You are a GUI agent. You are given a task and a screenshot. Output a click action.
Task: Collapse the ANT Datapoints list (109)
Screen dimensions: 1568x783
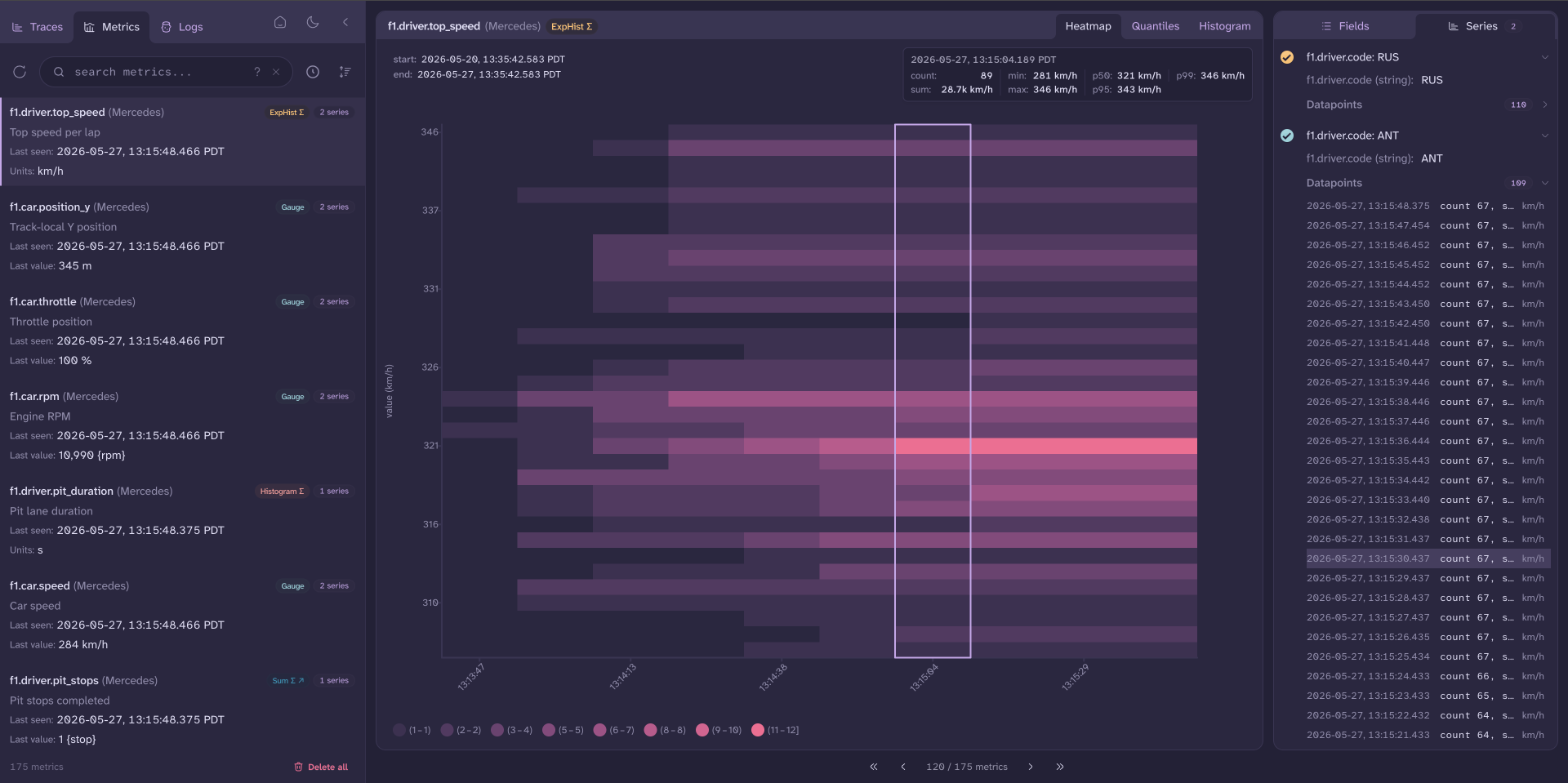[1544, 183]
